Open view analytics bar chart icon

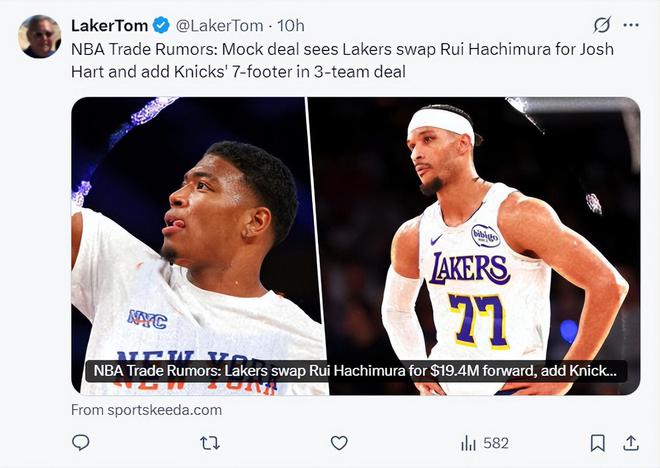pos(468,442)
